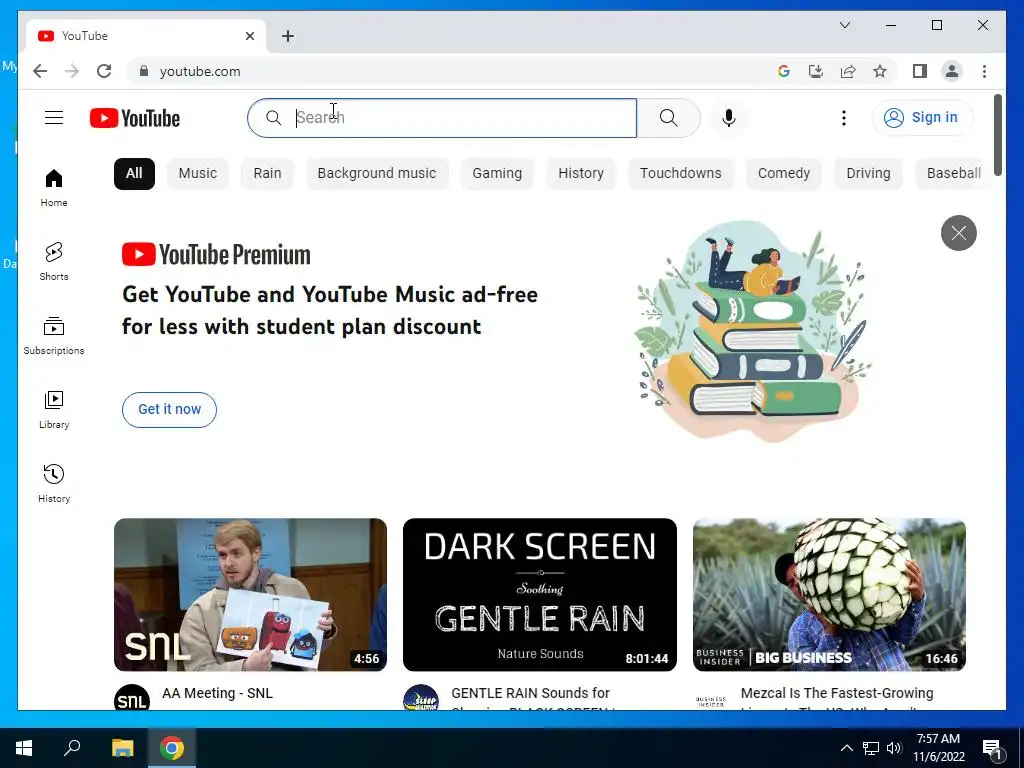Viewport: 1024px width, 768px height.
Task: Open the notification center icon
Action: coord(992,748)
